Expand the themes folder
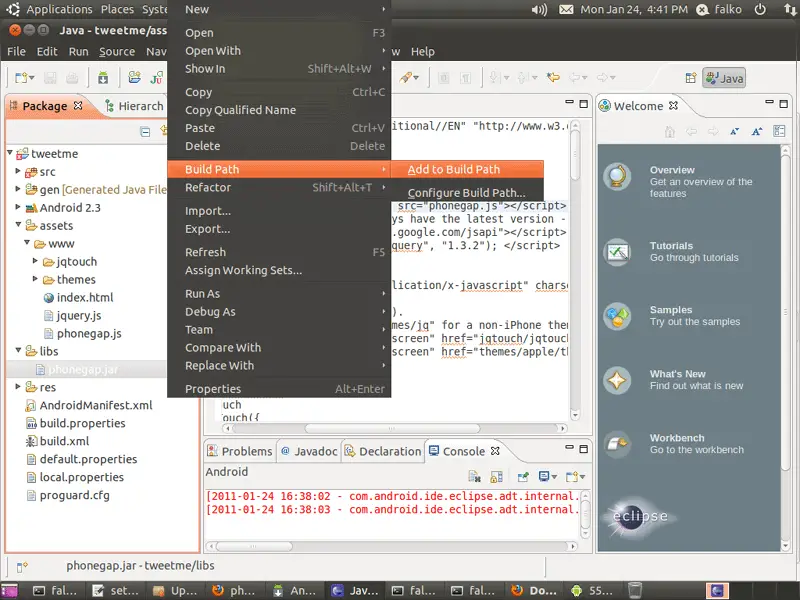The image size is (800, 600). (35, 279)
